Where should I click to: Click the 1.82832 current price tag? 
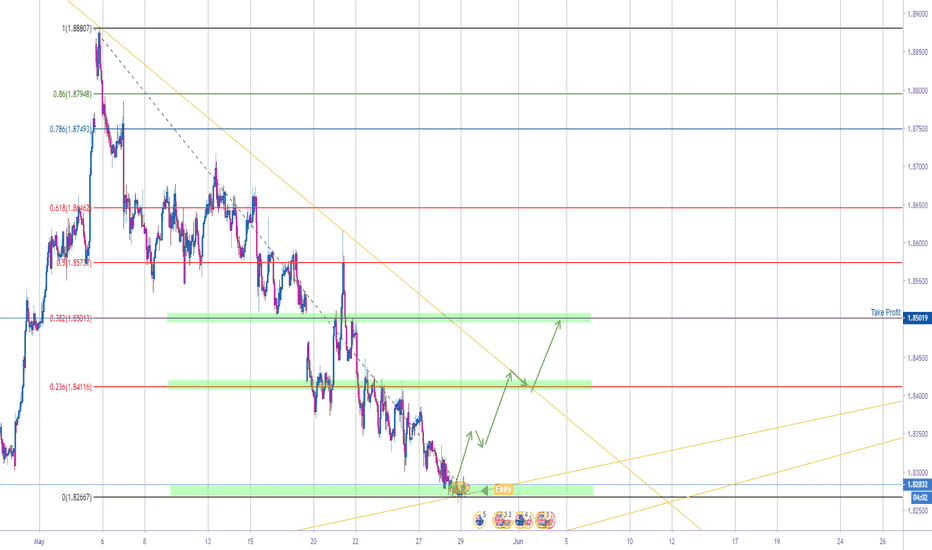(x=917, y=485)
